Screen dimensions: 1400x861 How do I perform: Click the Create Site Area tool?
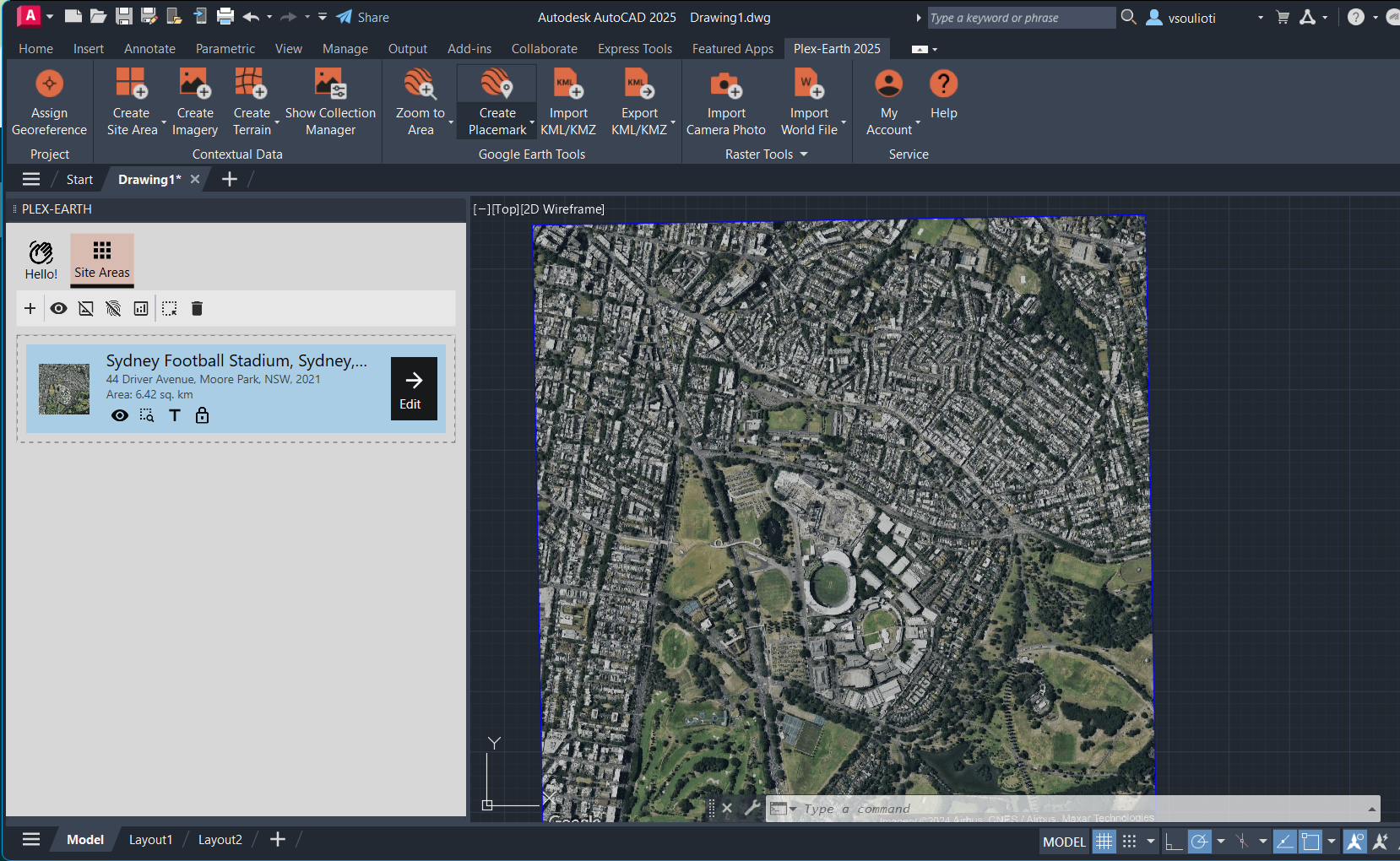(x=132, y=103)
